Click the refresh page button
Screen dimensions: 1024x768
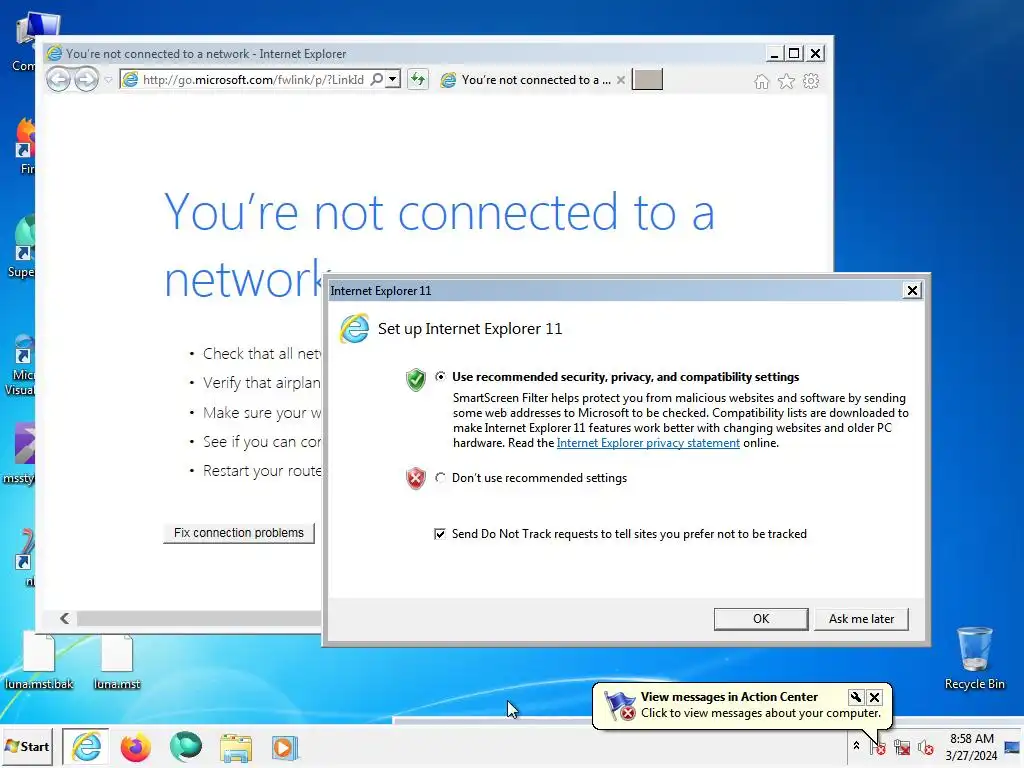click(418, 80)
